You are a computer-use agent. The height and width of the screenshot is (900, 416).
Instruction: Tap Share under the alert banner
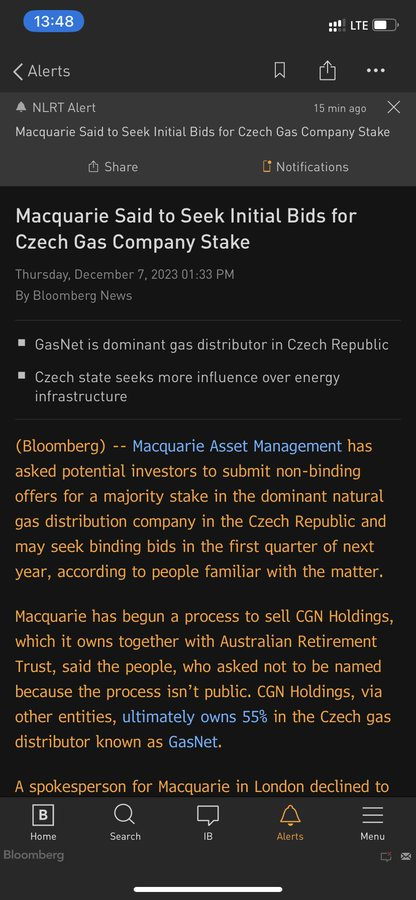pos(113,167)
